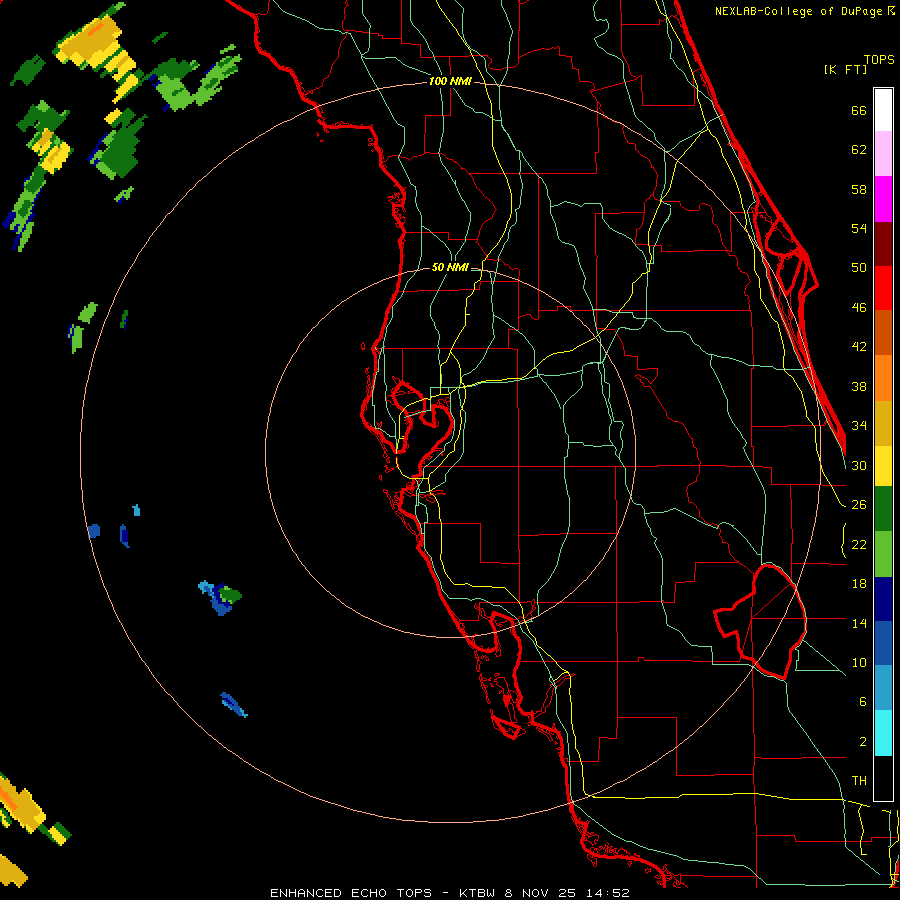Click the dark green legend swatch
The width and height of the screenshot is (900, 900).
point(883,509)
